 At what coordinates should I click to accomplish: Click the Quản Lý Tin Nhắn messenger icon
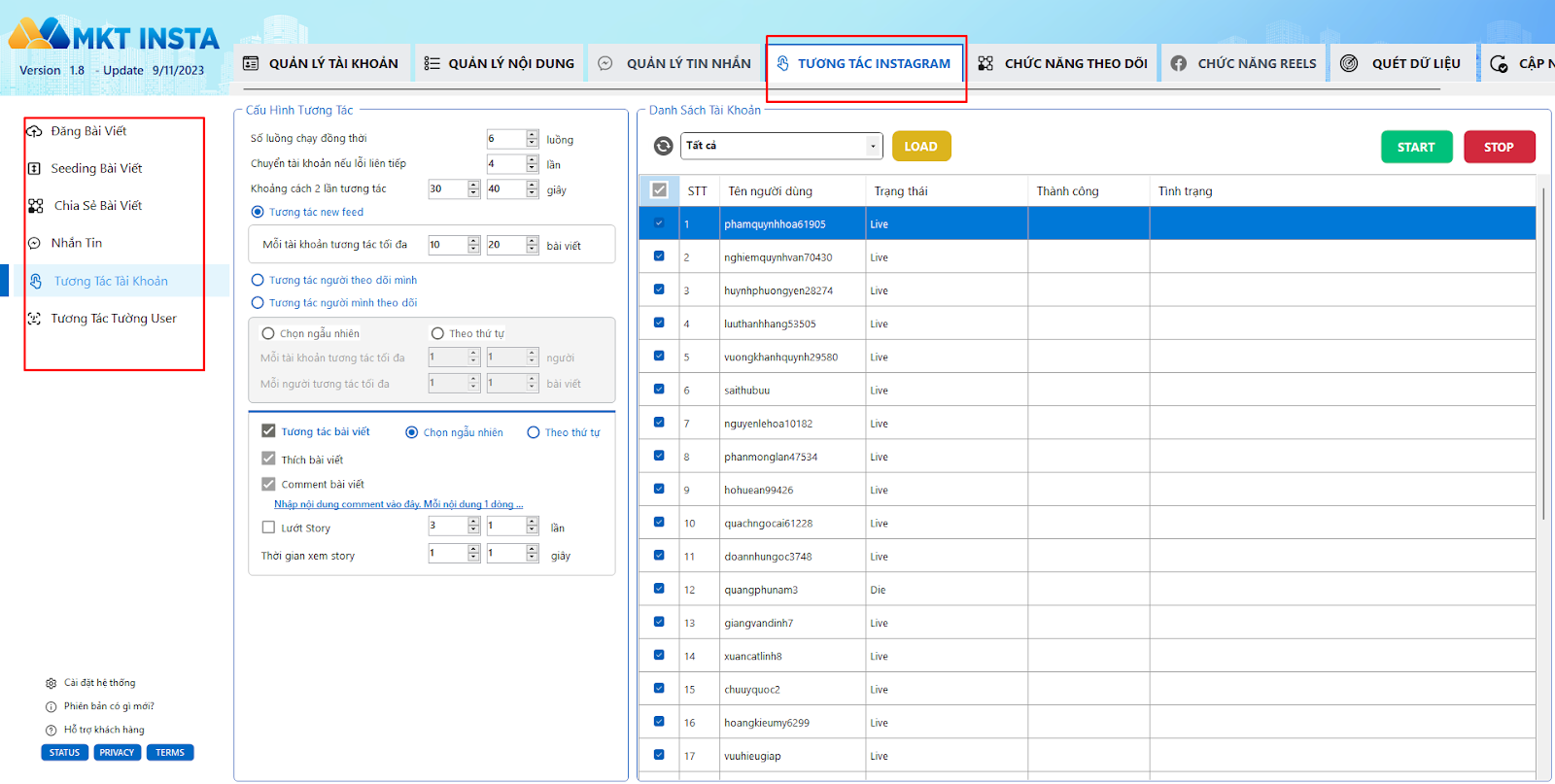pos(605,63)
